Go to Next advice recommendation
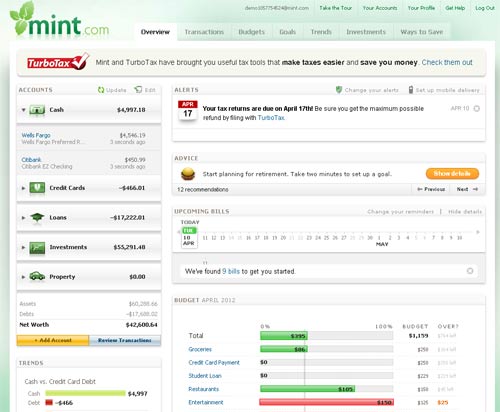This screenshot has width=500, height=412. click(x=467, y=189)
